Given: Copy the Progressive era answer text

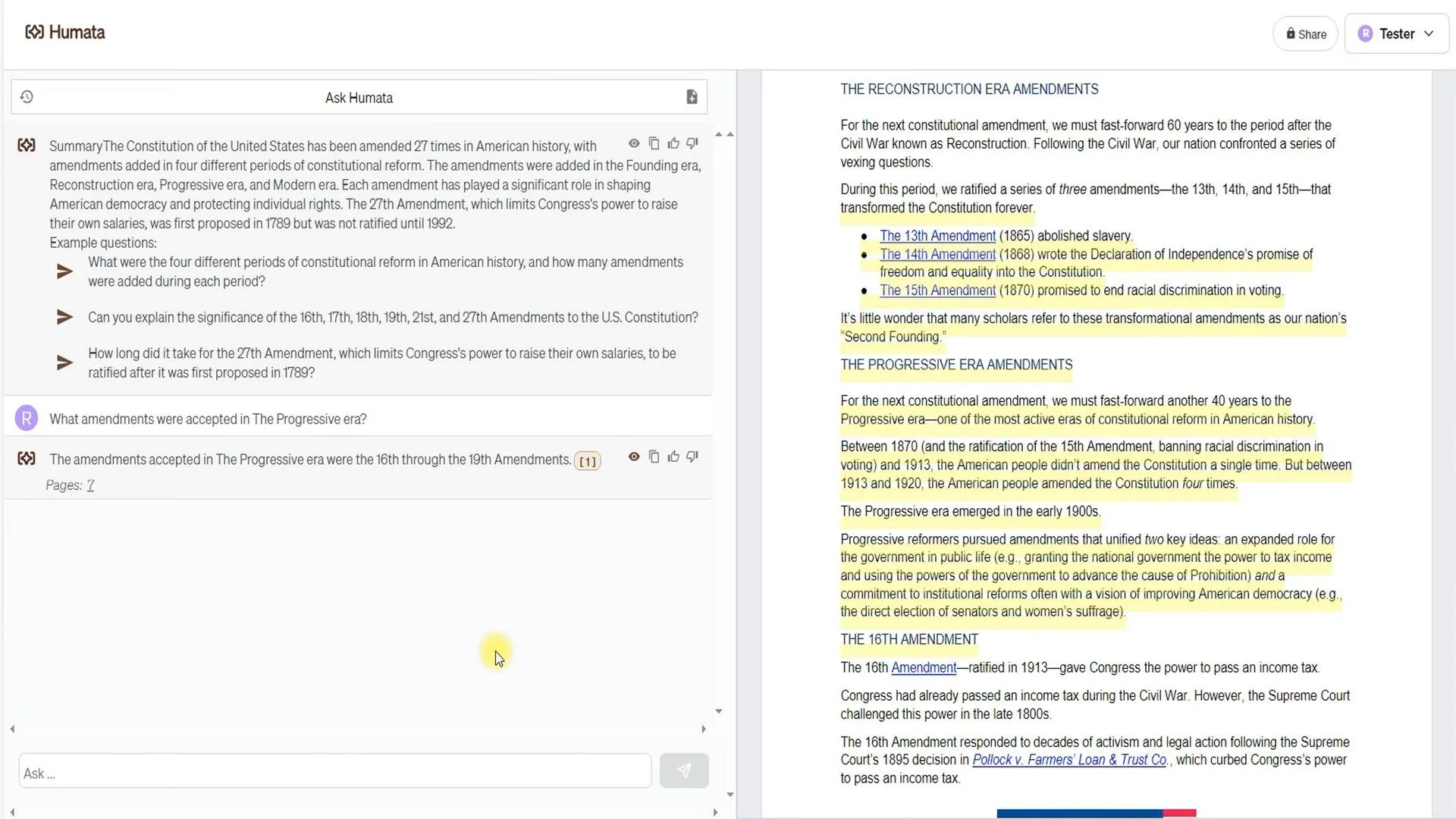Looking at the screenshot, I should pyautogui.click(x=654, y=457).
